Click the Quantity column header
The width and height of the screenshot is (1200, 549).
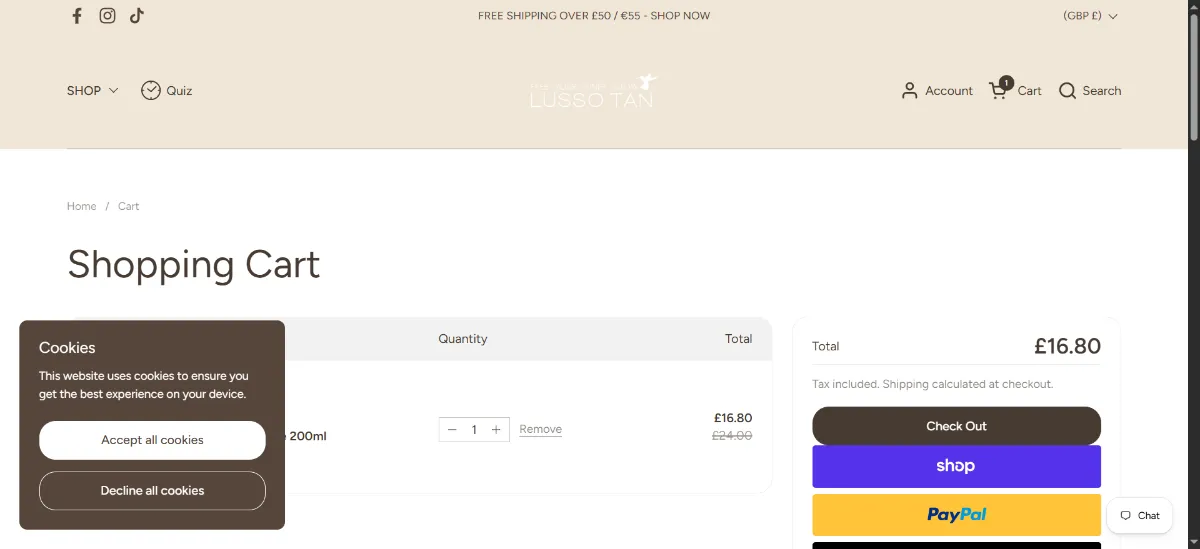click(x=463, y=339)
